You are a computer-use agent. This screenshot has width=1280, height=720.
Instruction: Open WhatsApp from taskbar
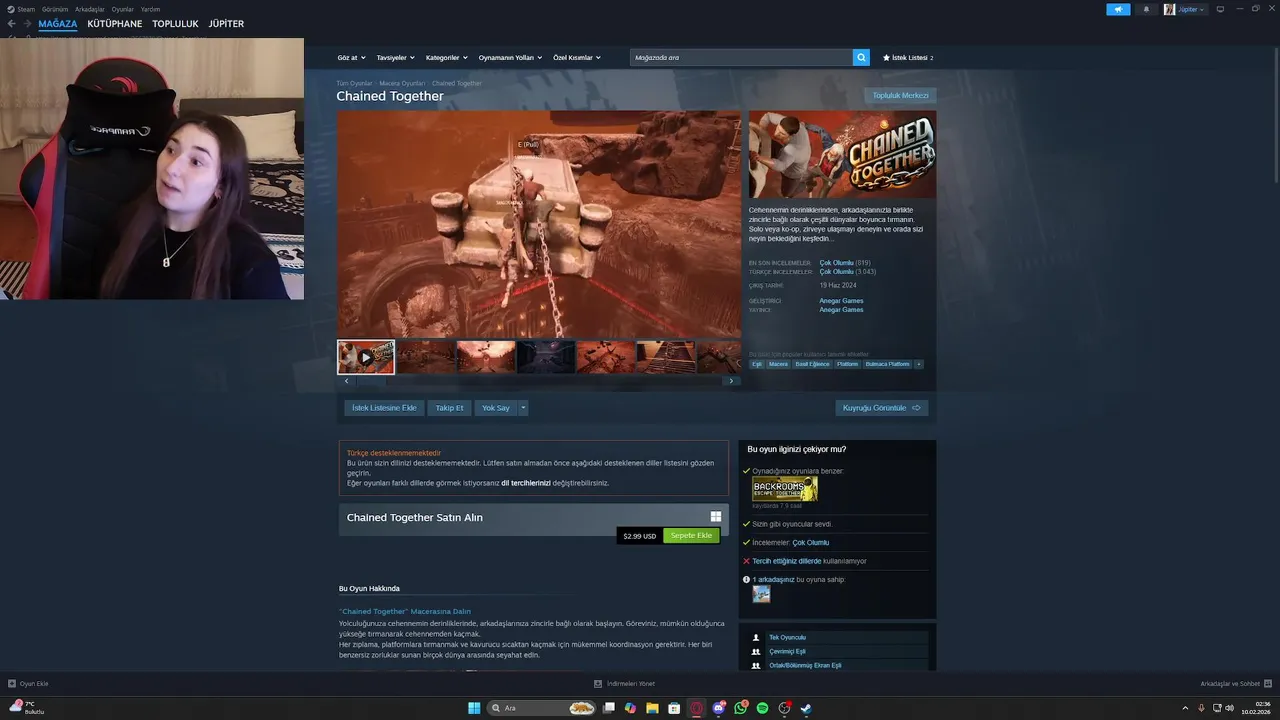(x=741, y=708)
